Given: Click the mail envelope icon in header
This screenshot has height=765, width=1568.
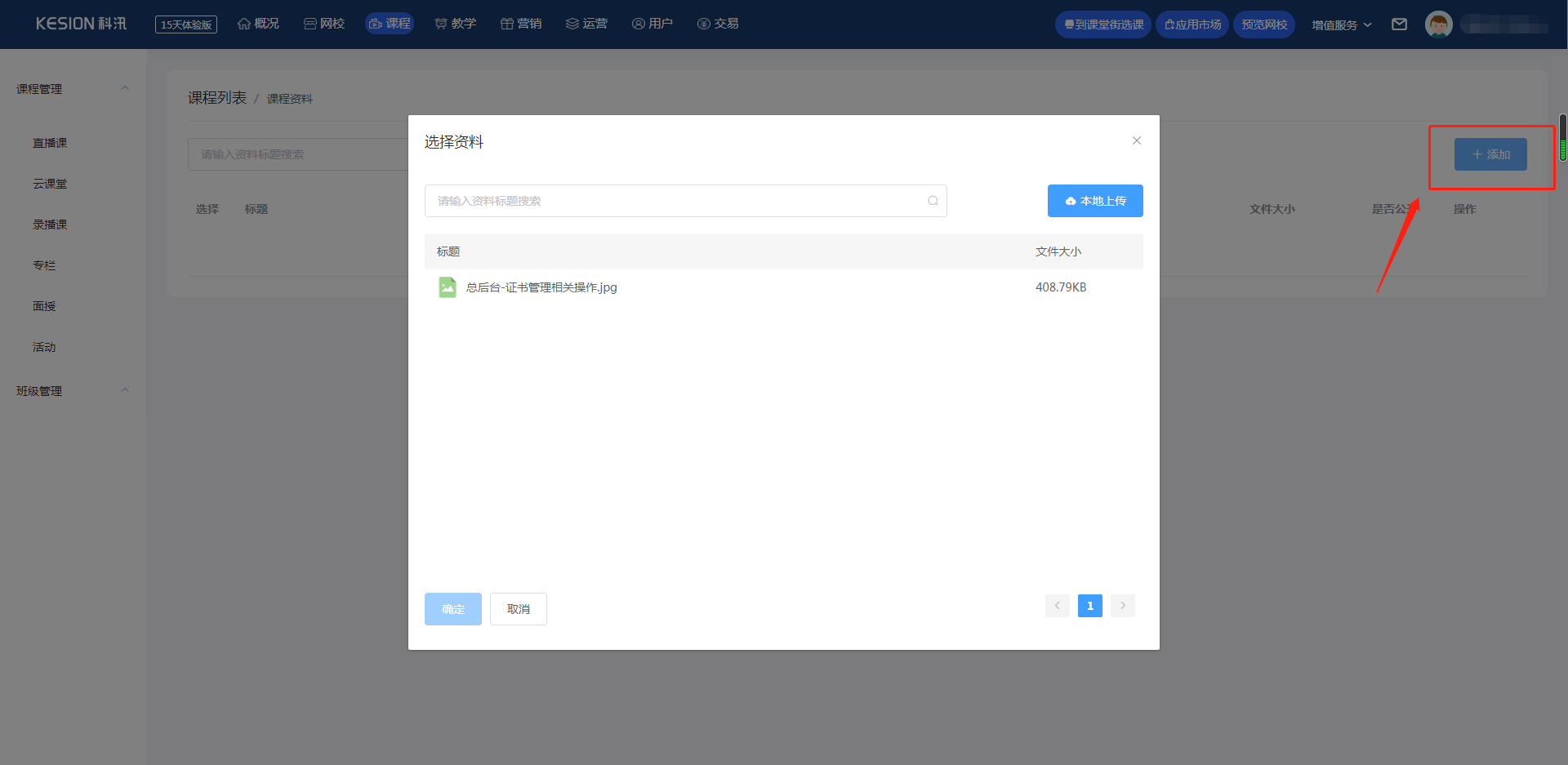Looking at the screenshot, I should pos(1399,24).
